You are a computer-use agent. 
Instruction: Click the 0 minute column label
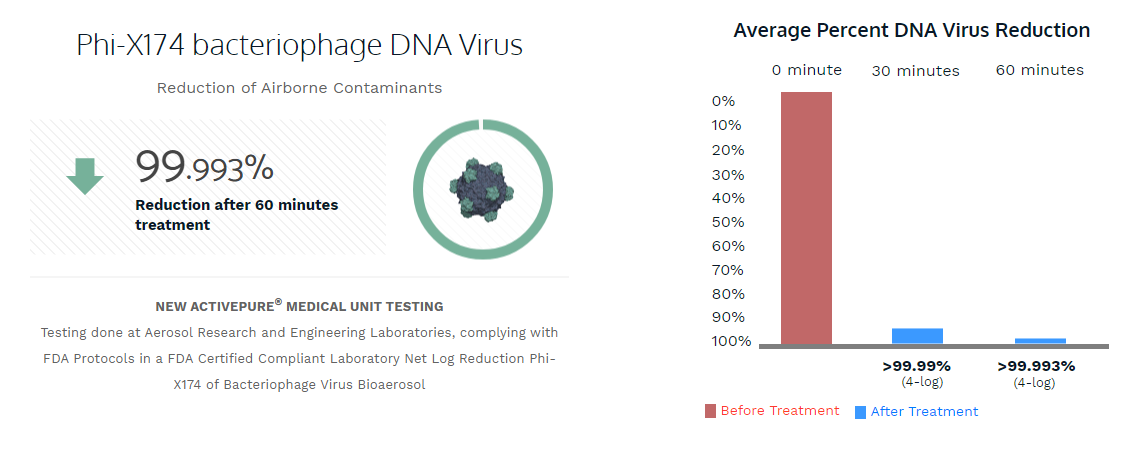(807, 70)
